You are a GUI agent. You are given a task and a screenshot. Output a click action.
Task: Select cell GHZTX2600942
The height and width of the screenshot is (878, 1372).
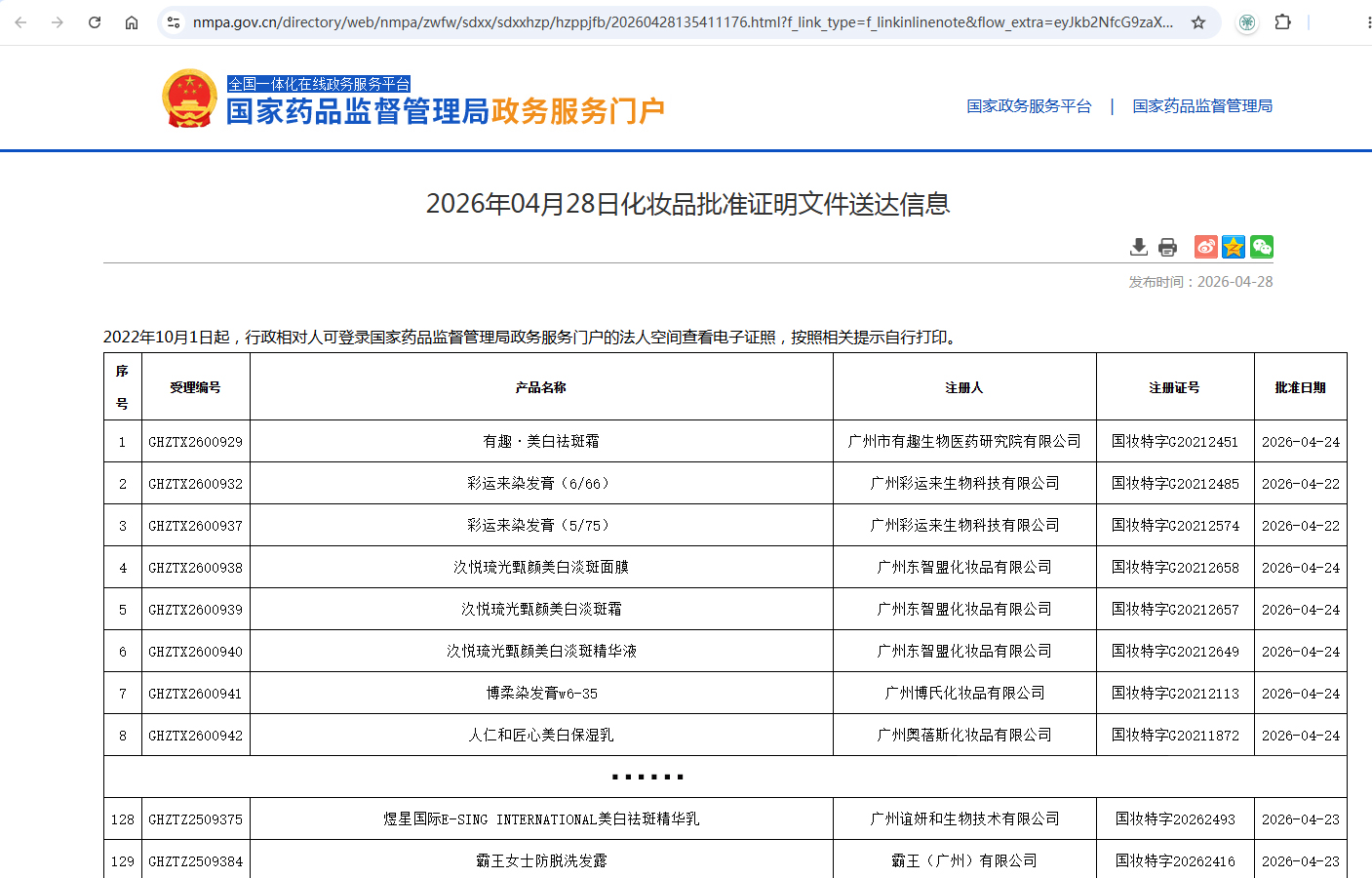click(x=195, y=736)
